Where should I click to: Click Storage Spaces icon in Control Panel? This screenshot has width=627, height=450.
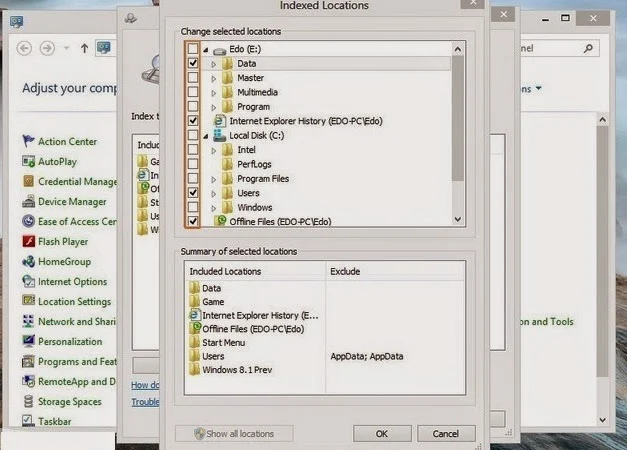28,401
